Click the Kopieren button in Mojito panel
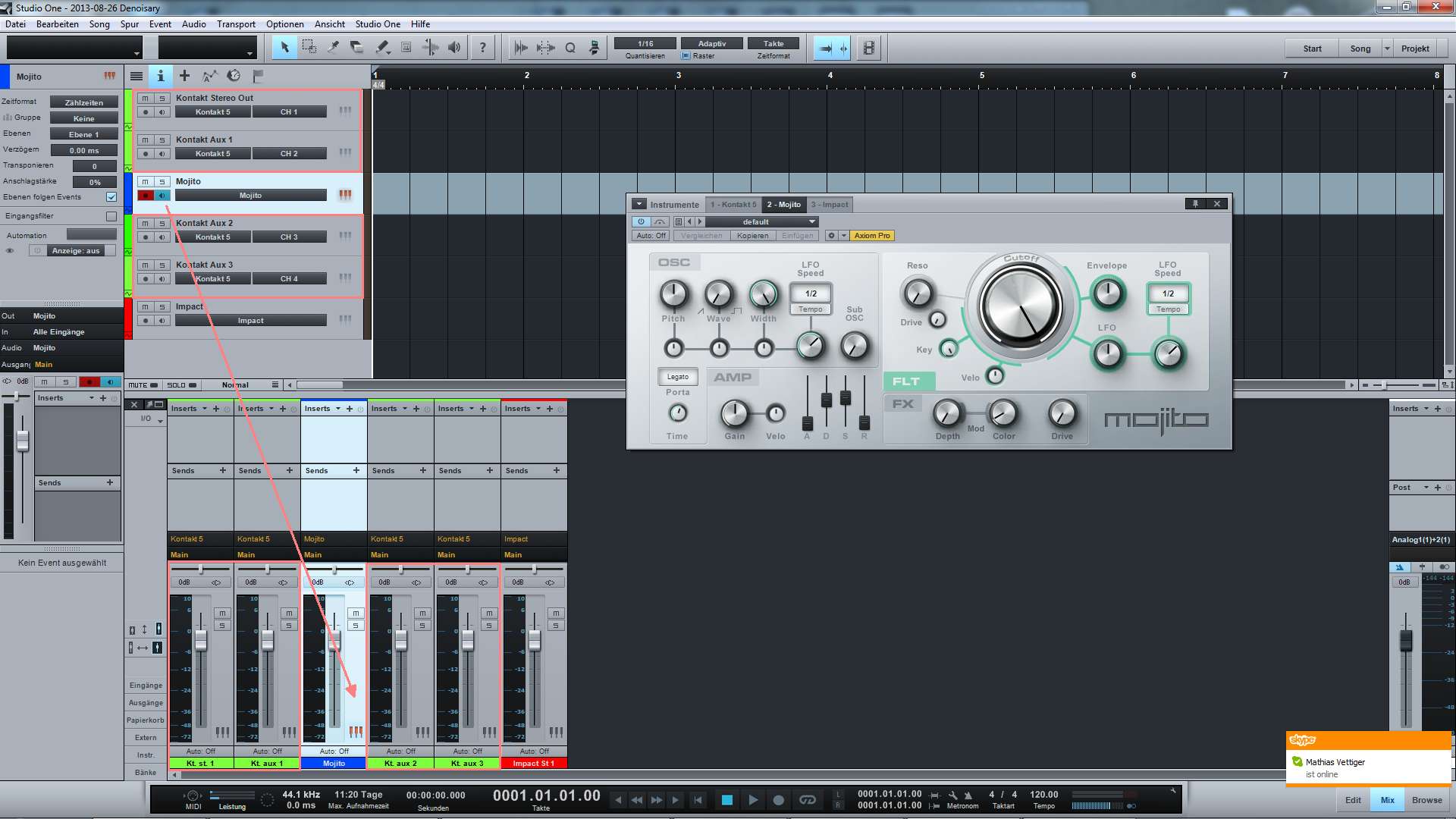Image resolution: width=1456 pixels, height=819 pixels. (x=751, y=235)
